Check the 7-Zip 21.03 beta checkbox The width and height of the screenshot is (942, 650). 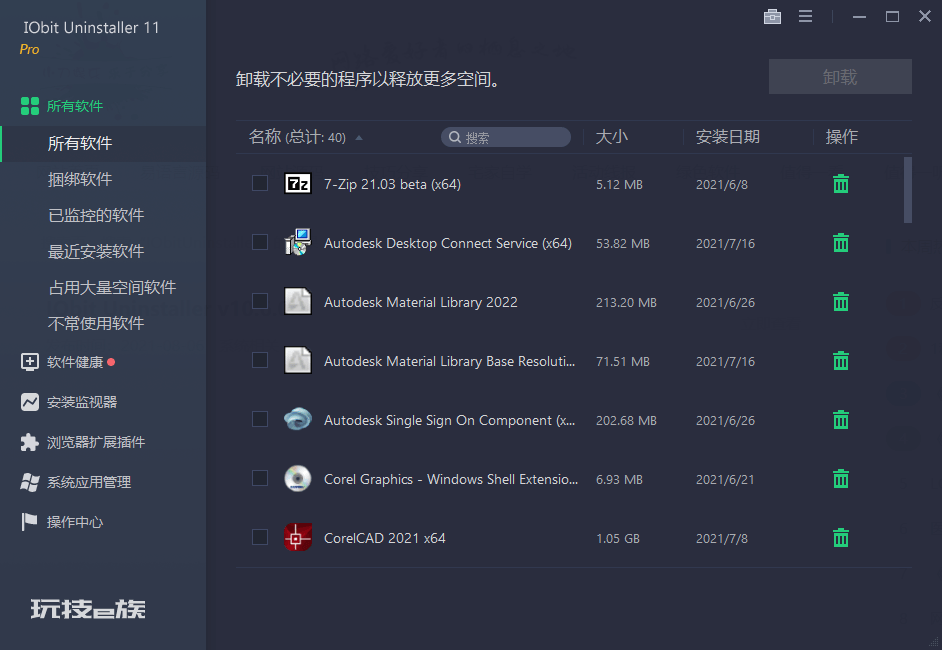260,183
